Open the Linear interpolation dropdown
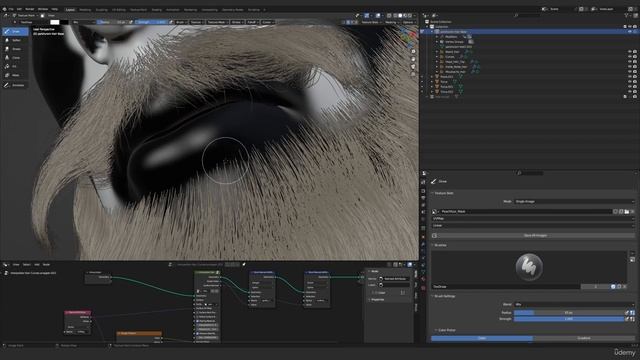 [x=533, y=225]
